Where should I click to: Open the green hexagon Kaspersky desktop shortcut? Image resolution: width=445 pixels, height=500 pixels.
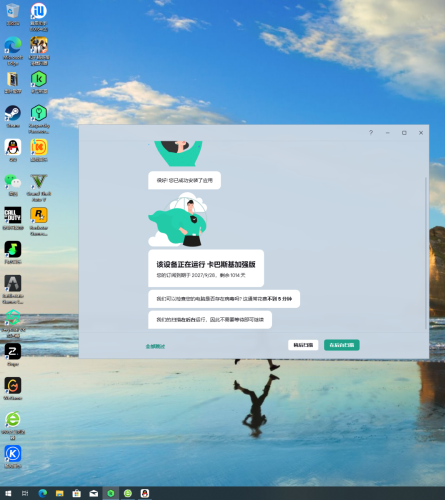click(39, 82)
